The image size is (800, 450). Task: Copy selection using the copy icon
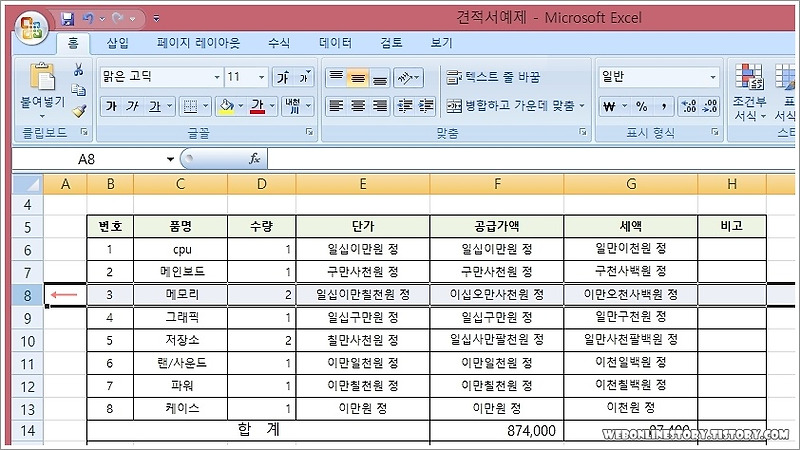click(78, 90)
